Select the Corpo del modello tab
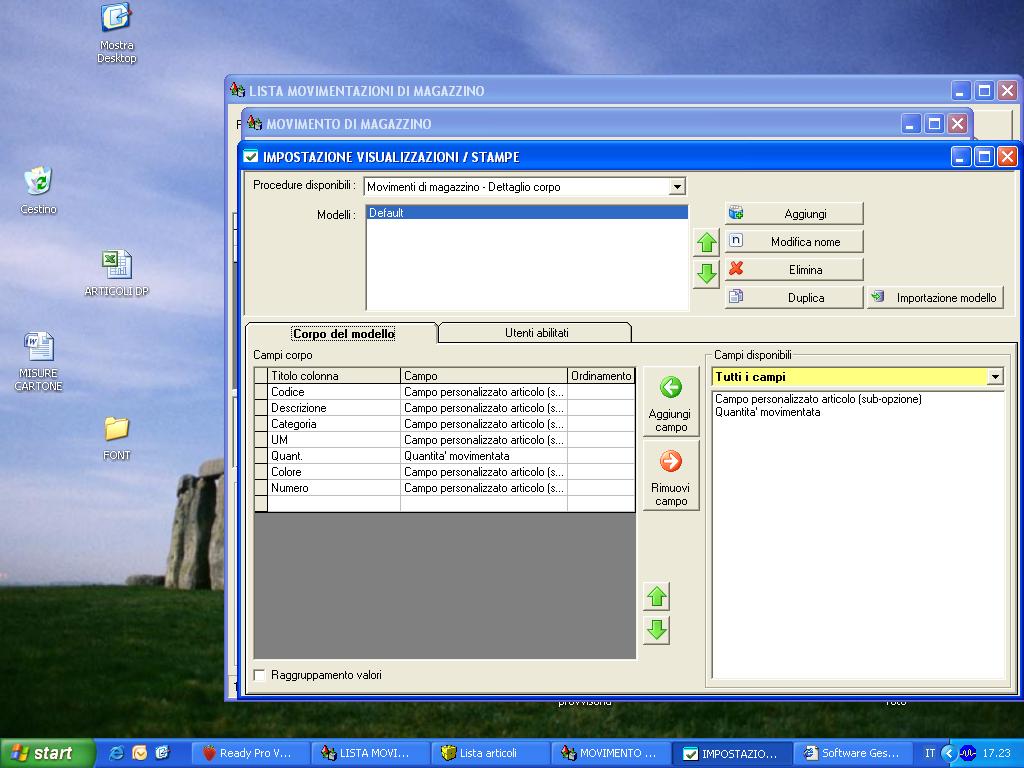Viewport: 1024px width, 768px height. 343,334
